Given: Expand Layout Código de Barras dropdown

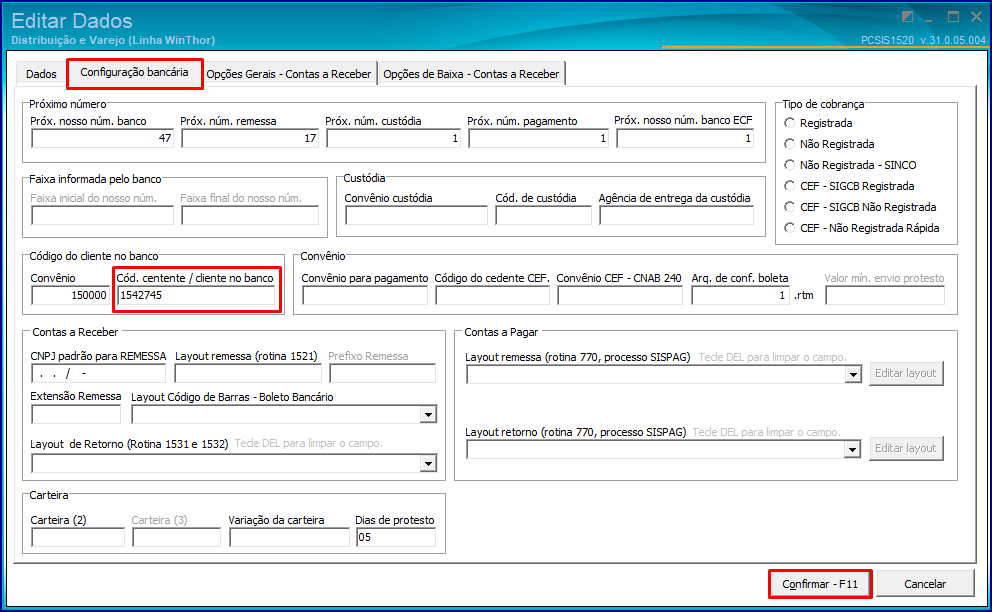Looking at the screenshot, I should coord(428,415).
